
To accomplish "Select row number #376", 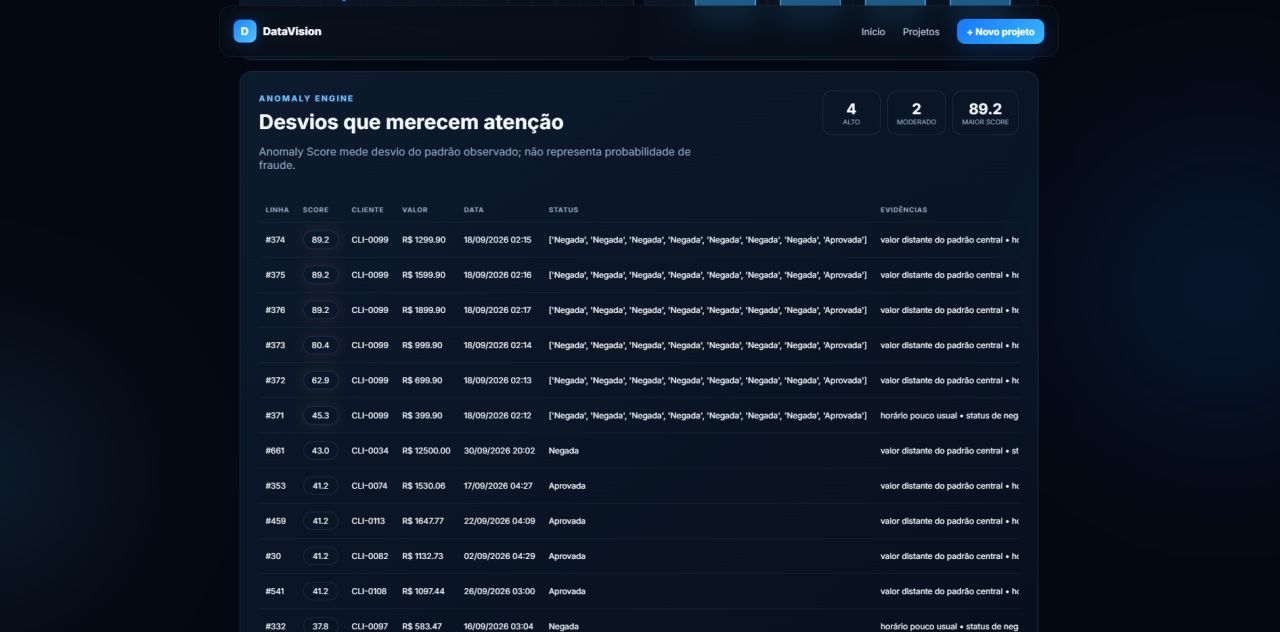I will (x=275, y=310).
